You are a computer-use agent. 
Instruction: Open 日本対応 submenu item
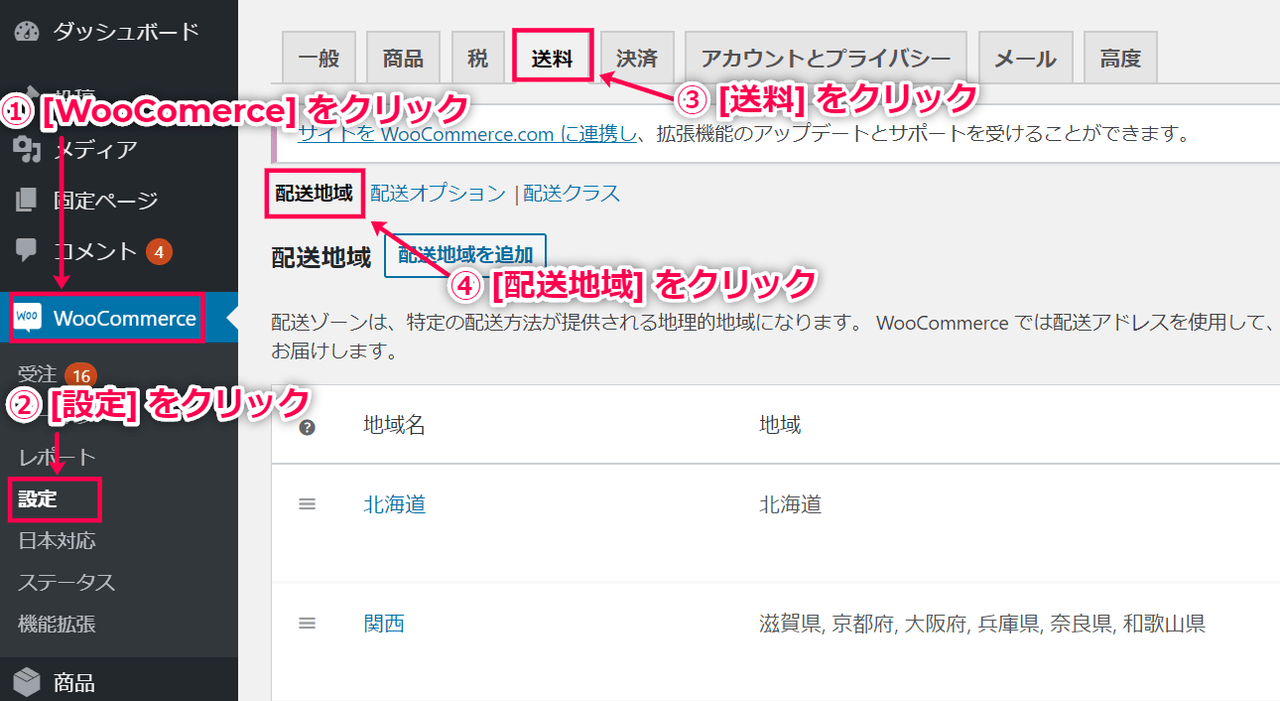click(57, 541)
